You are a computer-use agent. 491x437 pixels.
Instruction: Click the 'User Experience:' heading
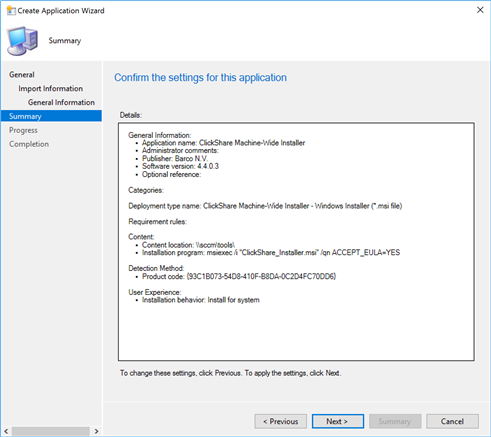click(x=155, y=292)
